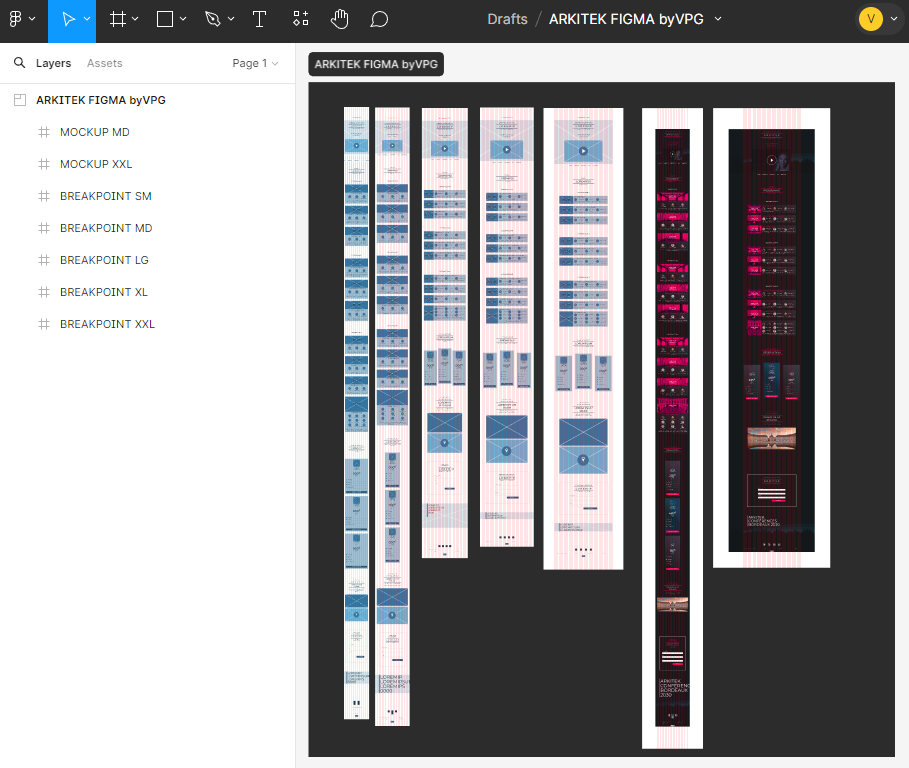The image size is (909, 768).
Task: Select the Rectangle shape tool
Action: coord(165,19)
